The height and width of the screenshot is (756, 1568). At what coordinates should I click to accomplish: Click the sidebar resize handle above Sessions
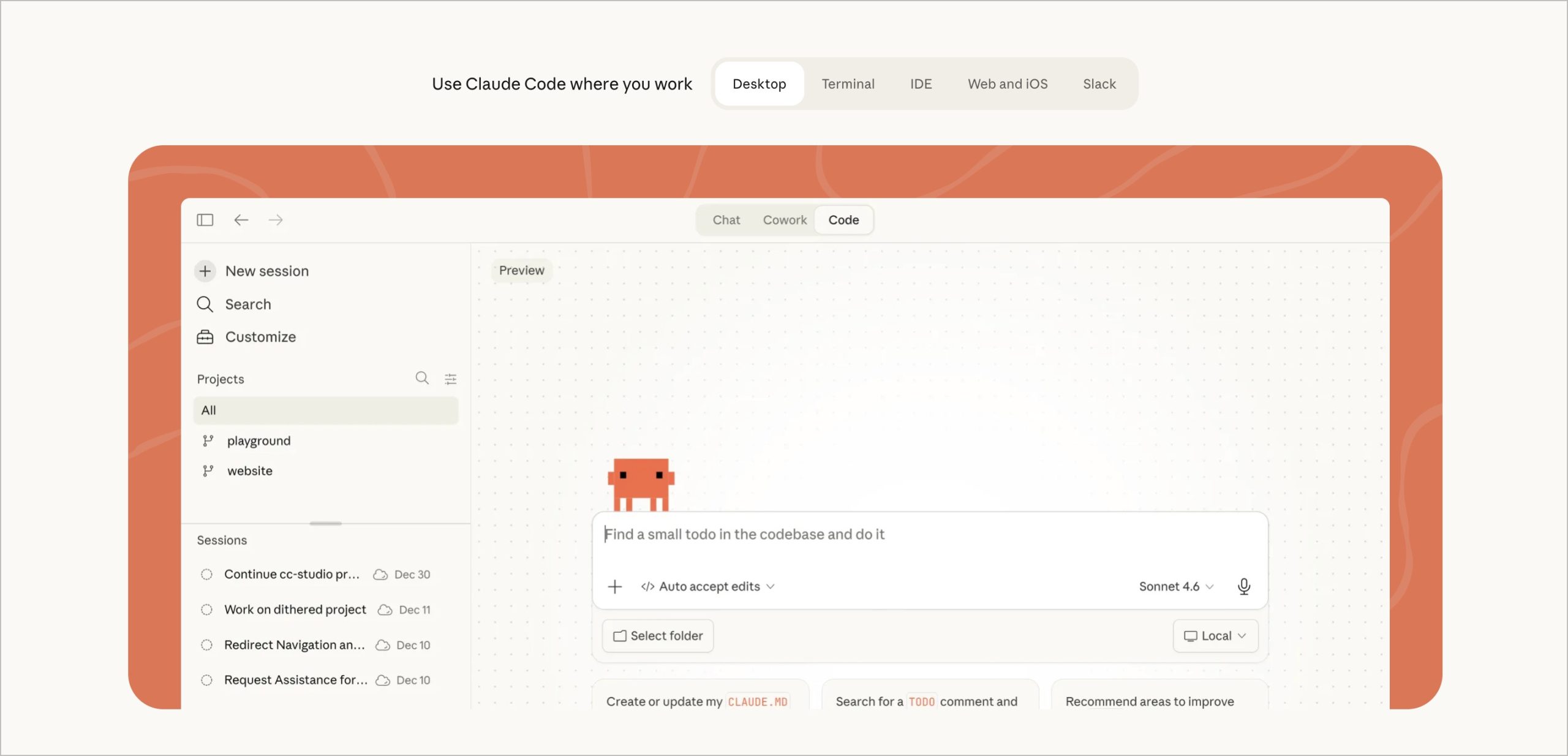pos(326,523)
